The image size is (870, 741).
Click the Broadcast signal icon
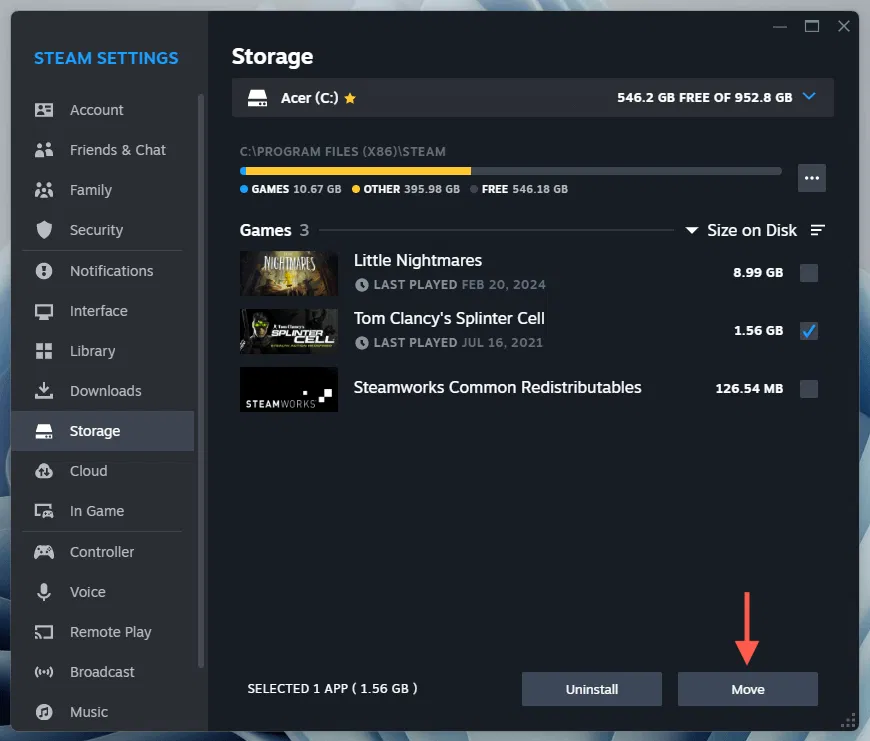(x=44, y=672)
